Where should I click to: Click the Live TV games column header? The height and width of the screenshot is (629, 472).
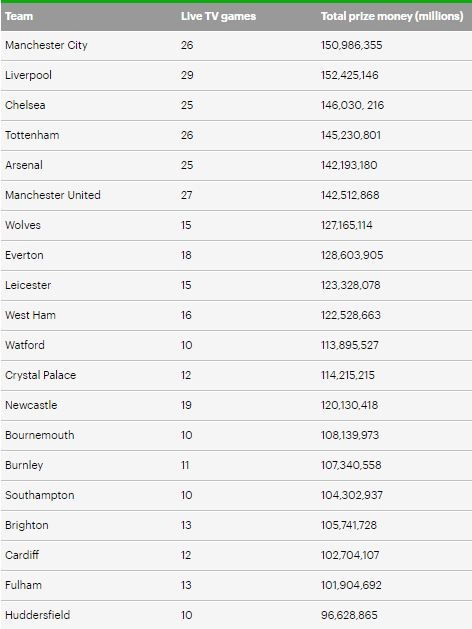(x=218, y=16)
